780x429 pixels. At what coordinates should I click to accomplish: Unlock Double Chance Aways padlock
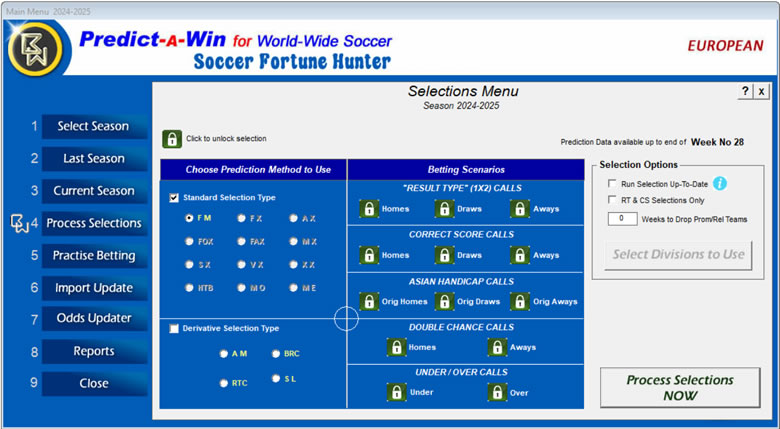pos(497,347)
